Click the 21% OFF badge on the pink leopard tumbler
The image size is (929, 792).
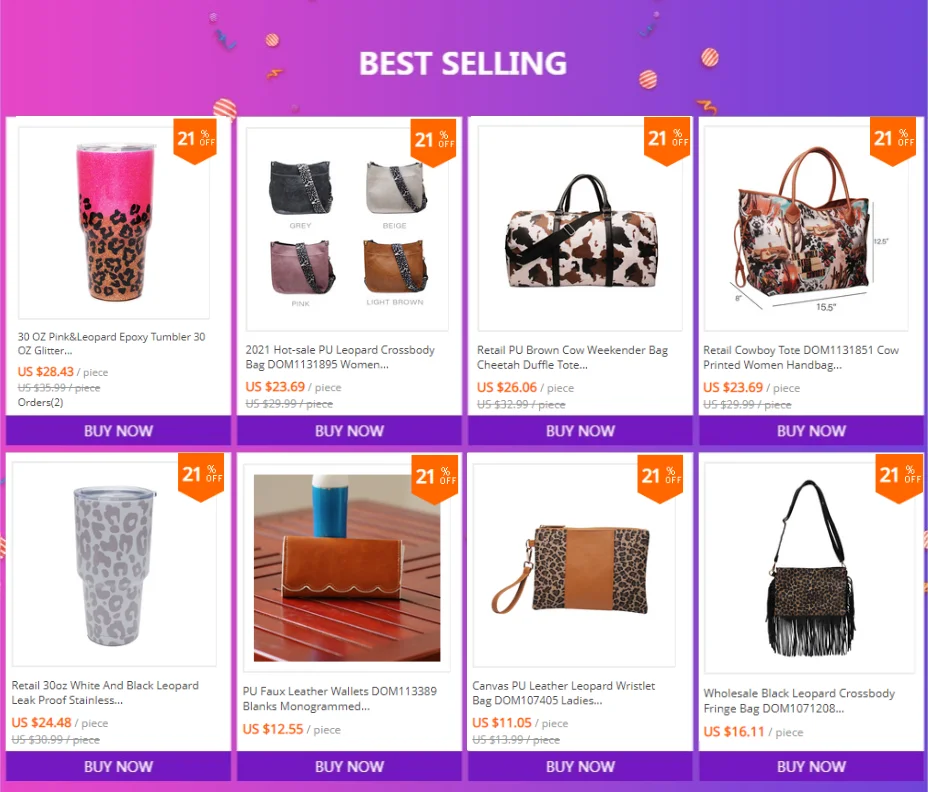tap(195, 140)
